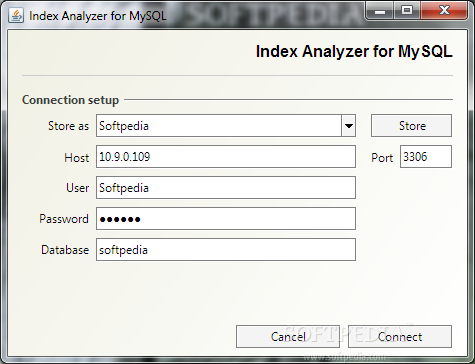The width and height of the screenshot is (475, 364).
Task: Close the Index Analyzer window
Action: pos(444,11)
